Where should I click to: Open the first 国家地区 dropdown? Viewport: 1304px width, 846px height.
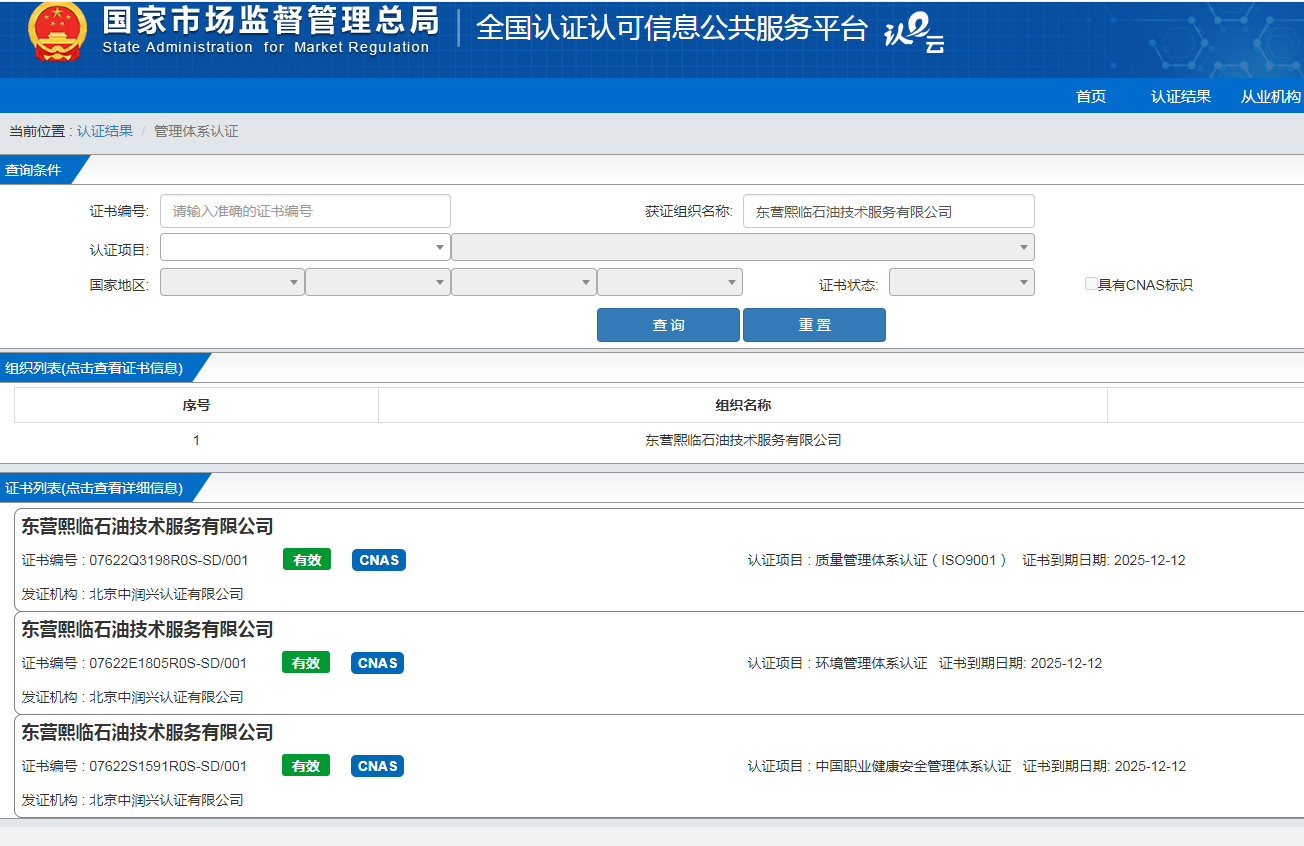click(x=232, y=283)
